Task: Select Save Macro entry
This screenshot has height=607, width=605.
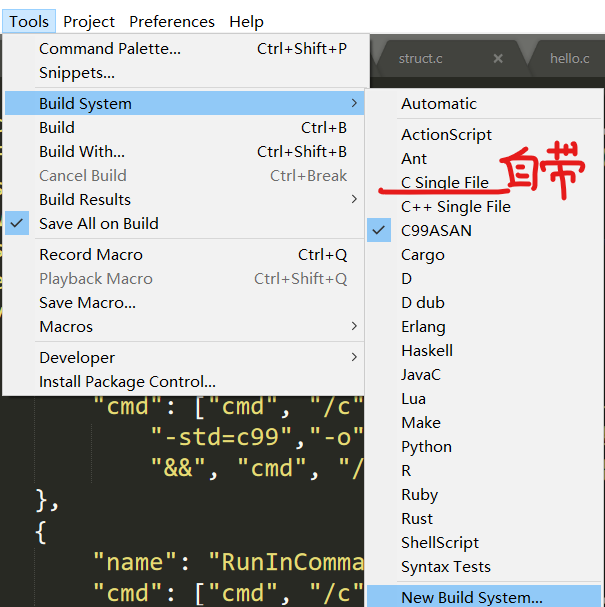Action: click(x=184, y=303)
